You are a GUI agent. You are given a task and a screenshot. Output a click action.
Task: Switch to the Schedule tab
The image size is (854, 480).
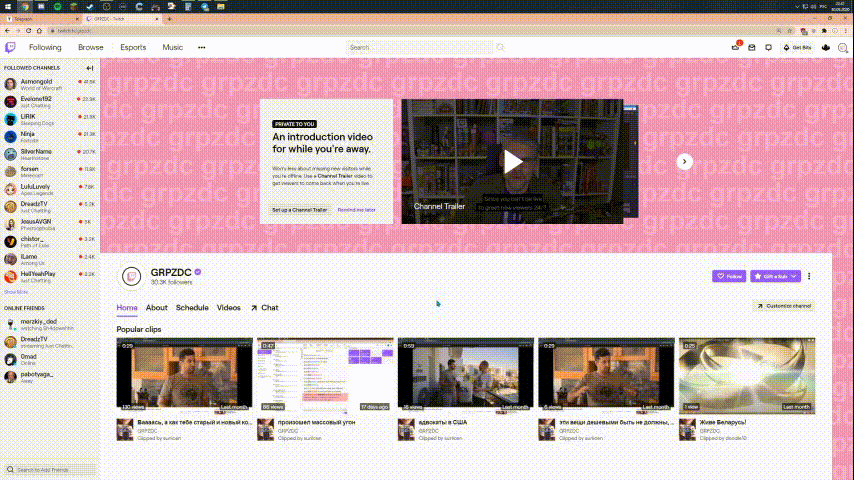click(192, 308)
